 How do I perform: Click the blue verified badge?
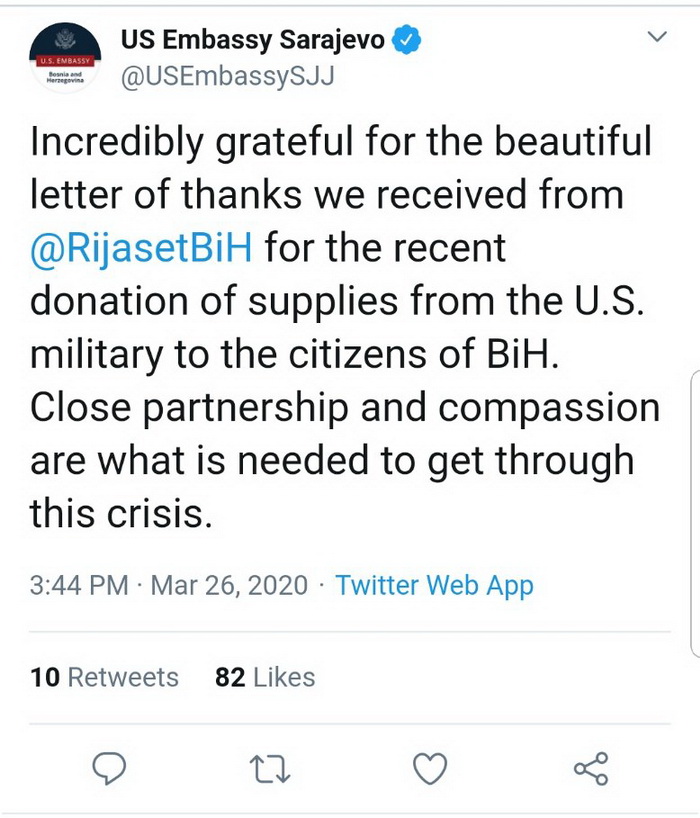tap(406, 40)
